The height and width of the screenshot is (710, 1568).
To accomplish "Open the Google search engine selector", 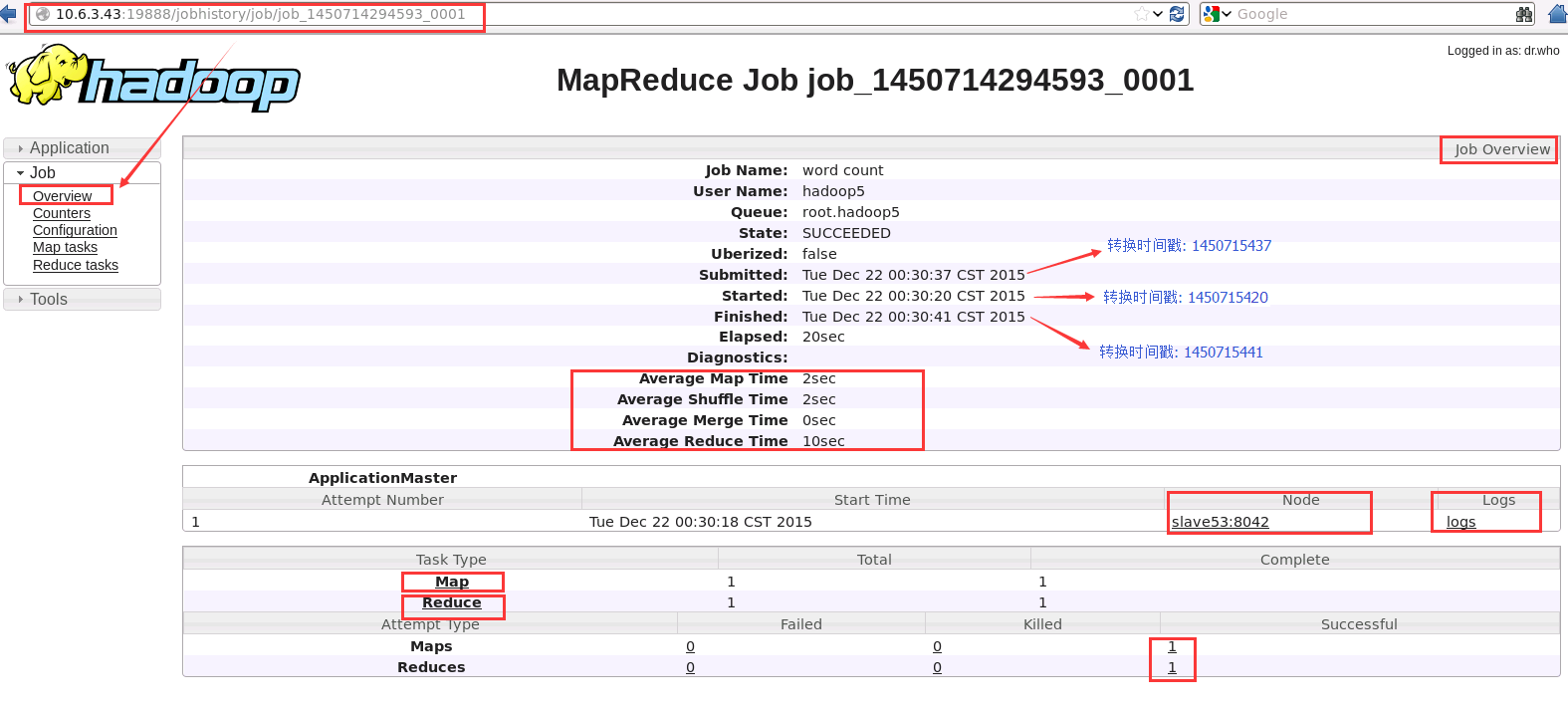I will pos(1217,14).
